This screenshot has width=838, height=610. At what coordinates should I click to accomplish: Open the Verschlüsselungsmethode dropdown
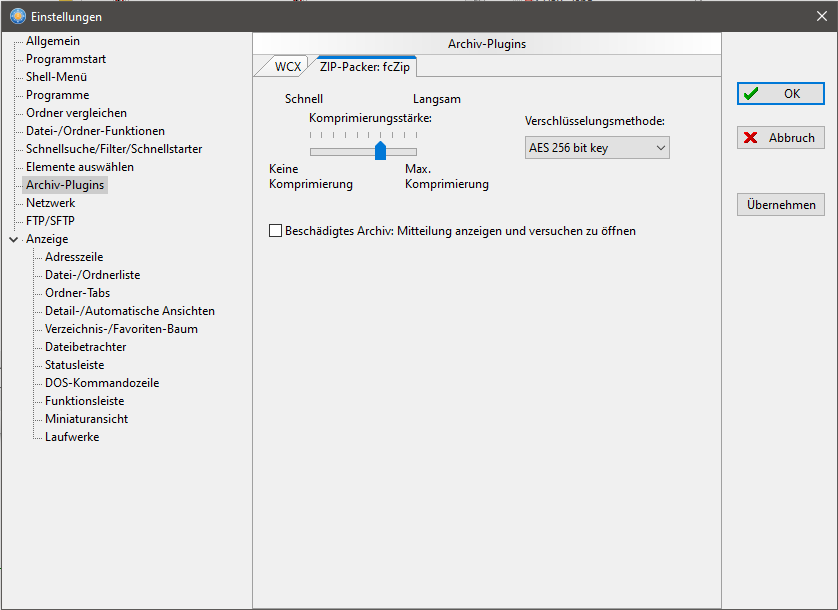[597, 148]
